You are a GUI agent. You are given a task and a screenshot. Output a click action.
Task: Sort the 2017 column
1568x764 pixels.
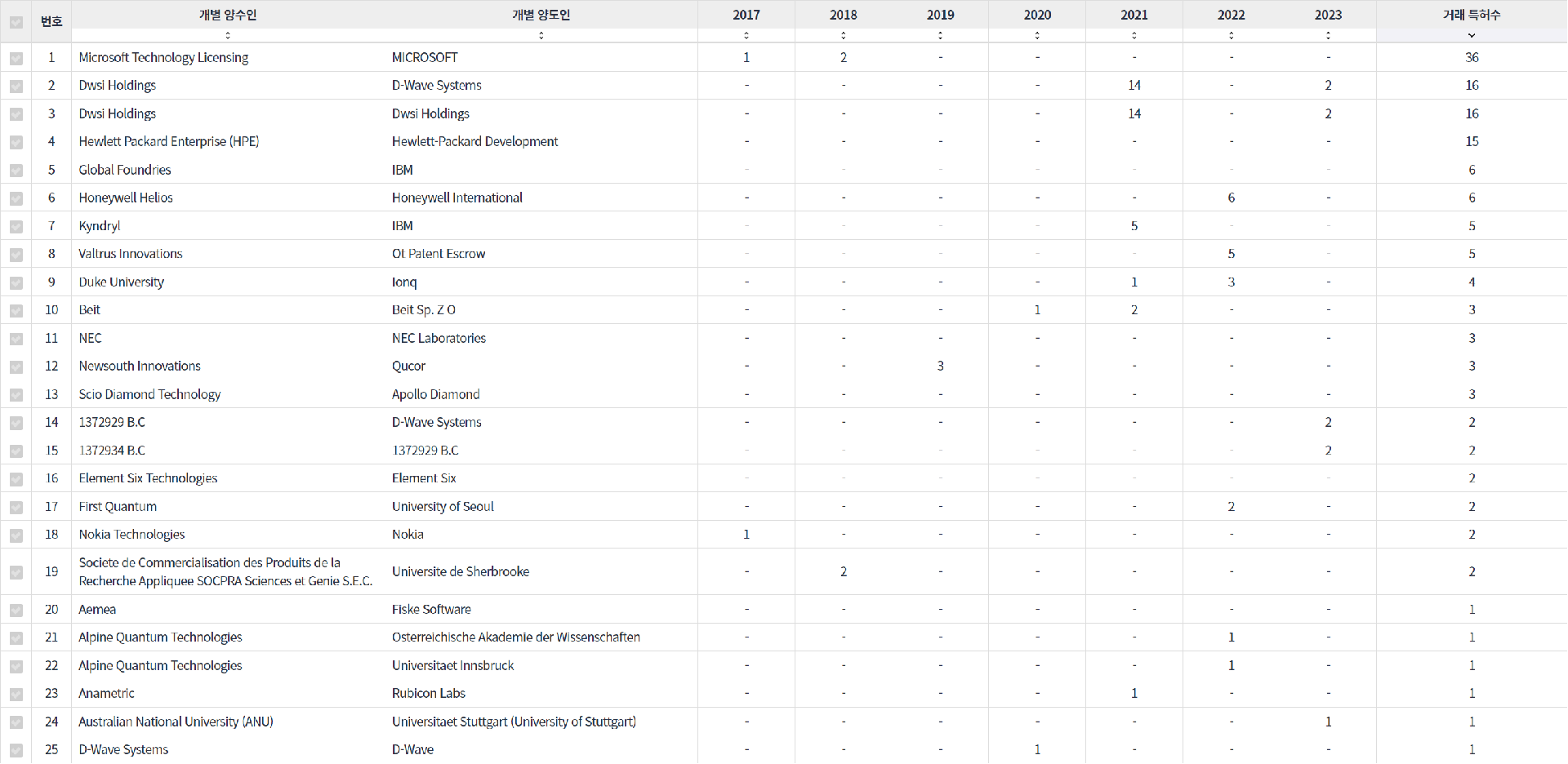(746, 35)
